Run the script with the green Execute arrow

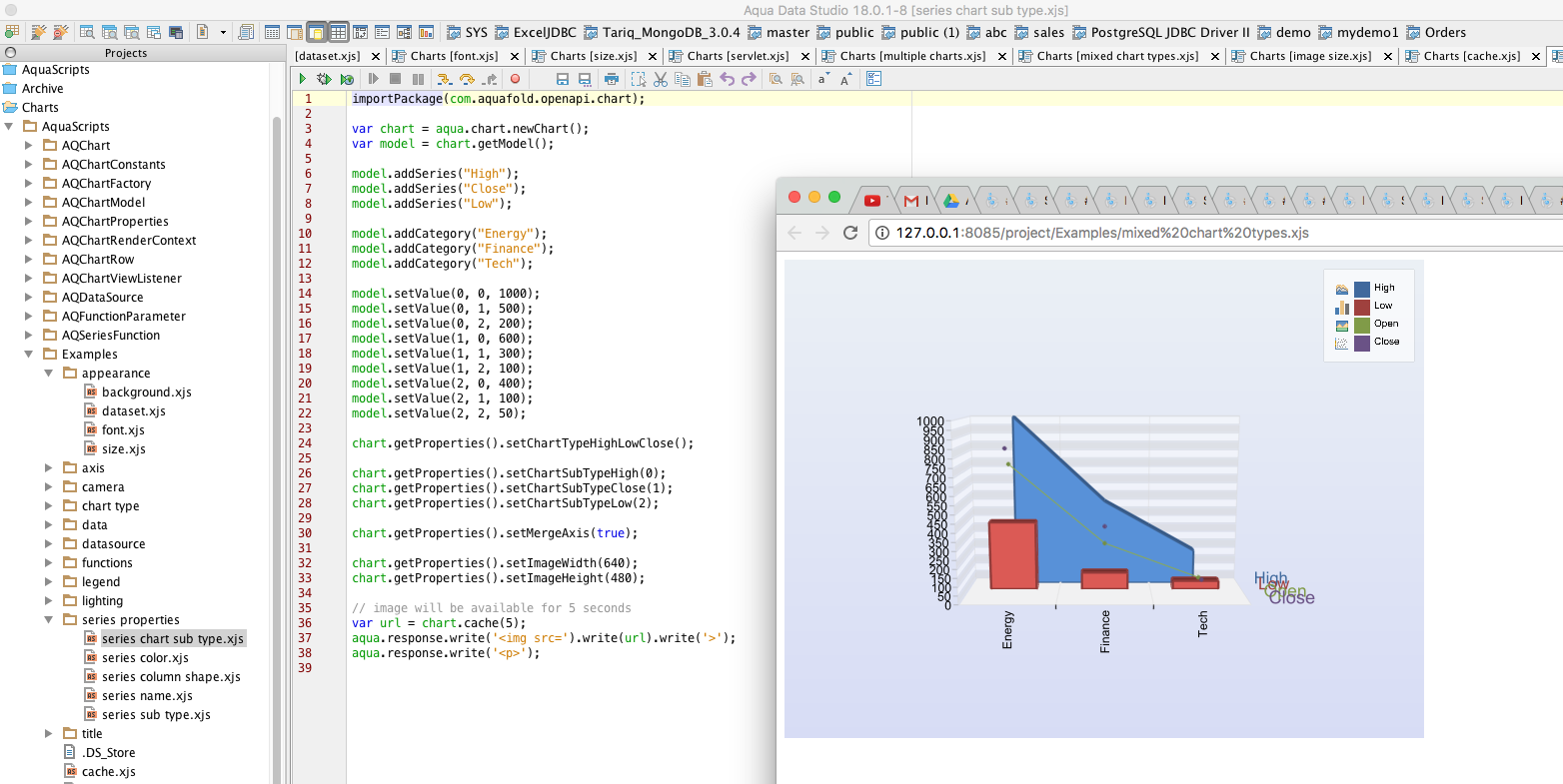[302, 79]
